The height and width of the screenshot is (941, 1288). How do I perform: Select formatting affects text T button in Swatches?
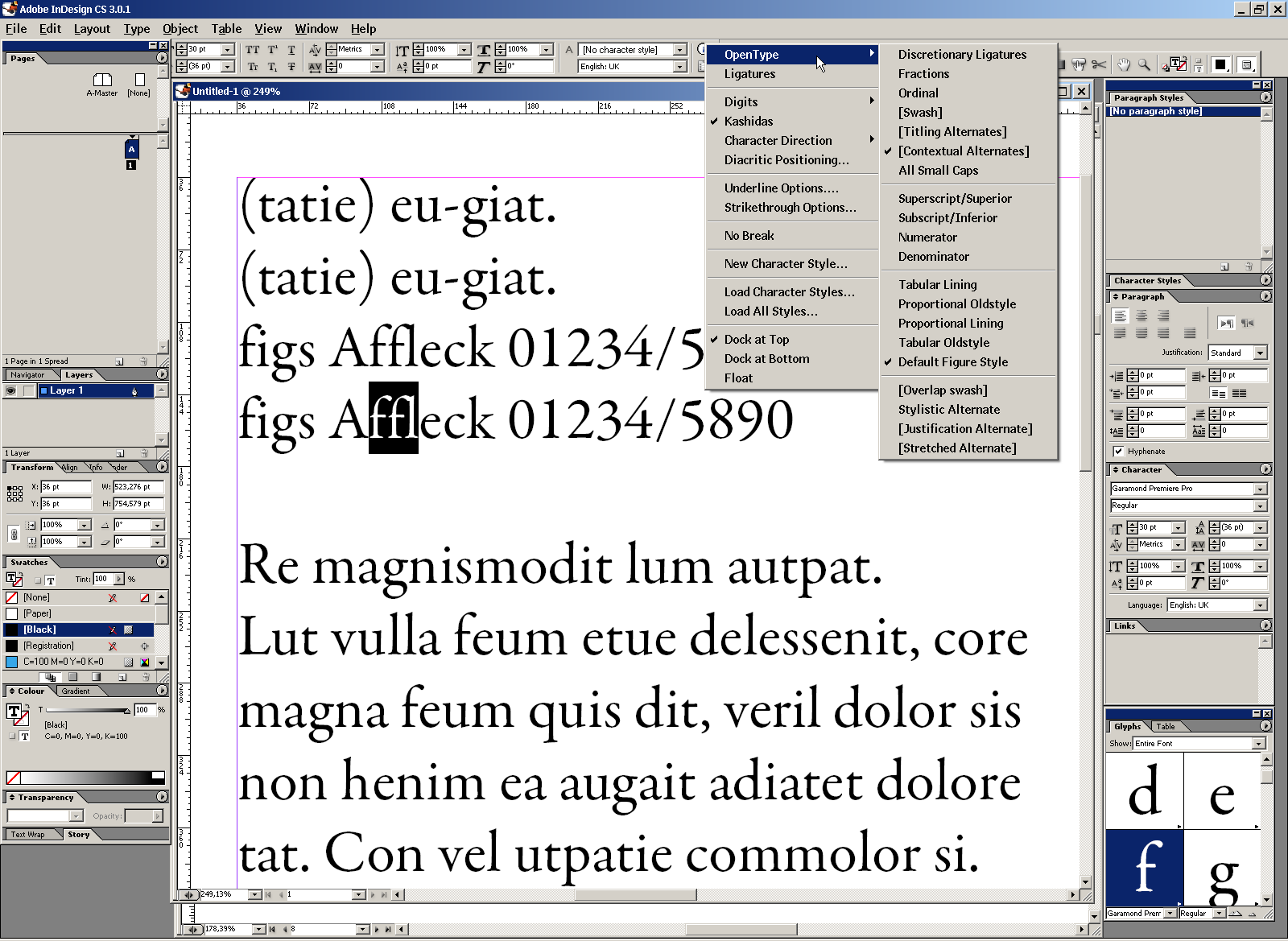(x=50, y=580)
